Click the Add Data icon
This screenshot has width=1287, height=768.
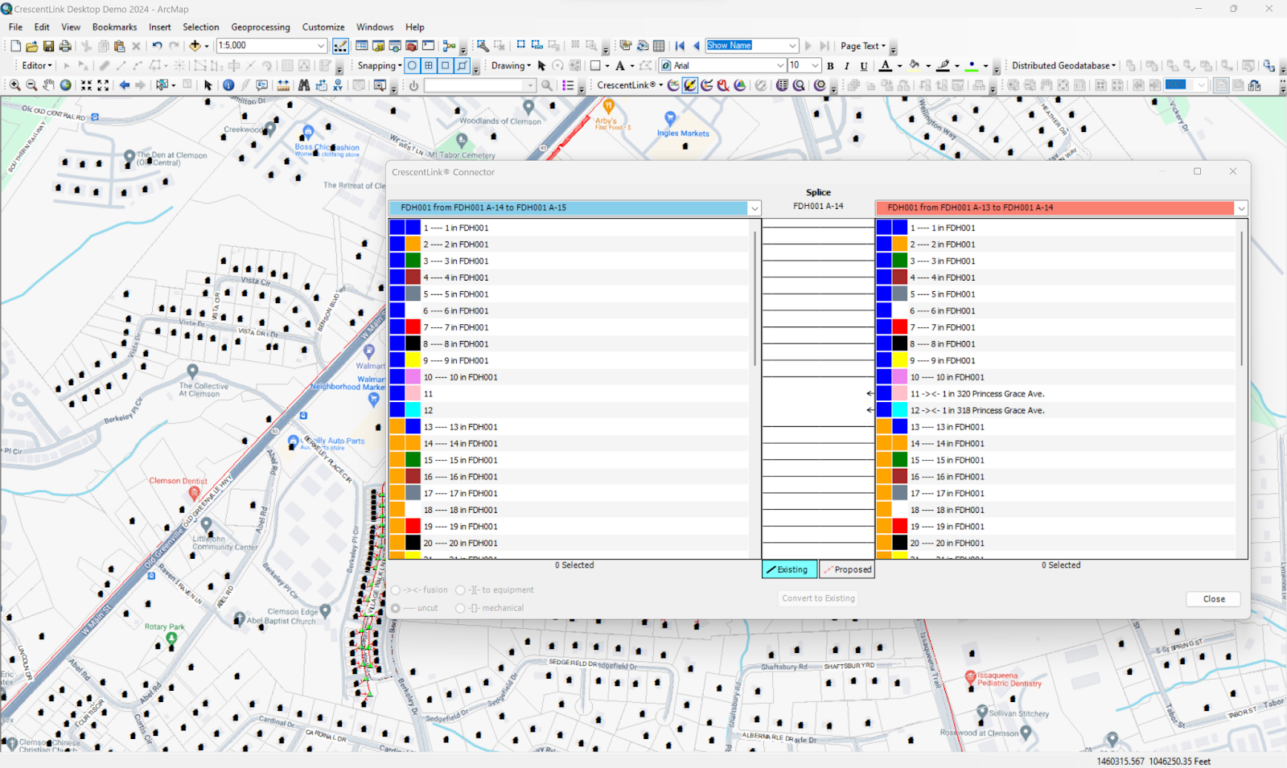click(x=194, y=46)
